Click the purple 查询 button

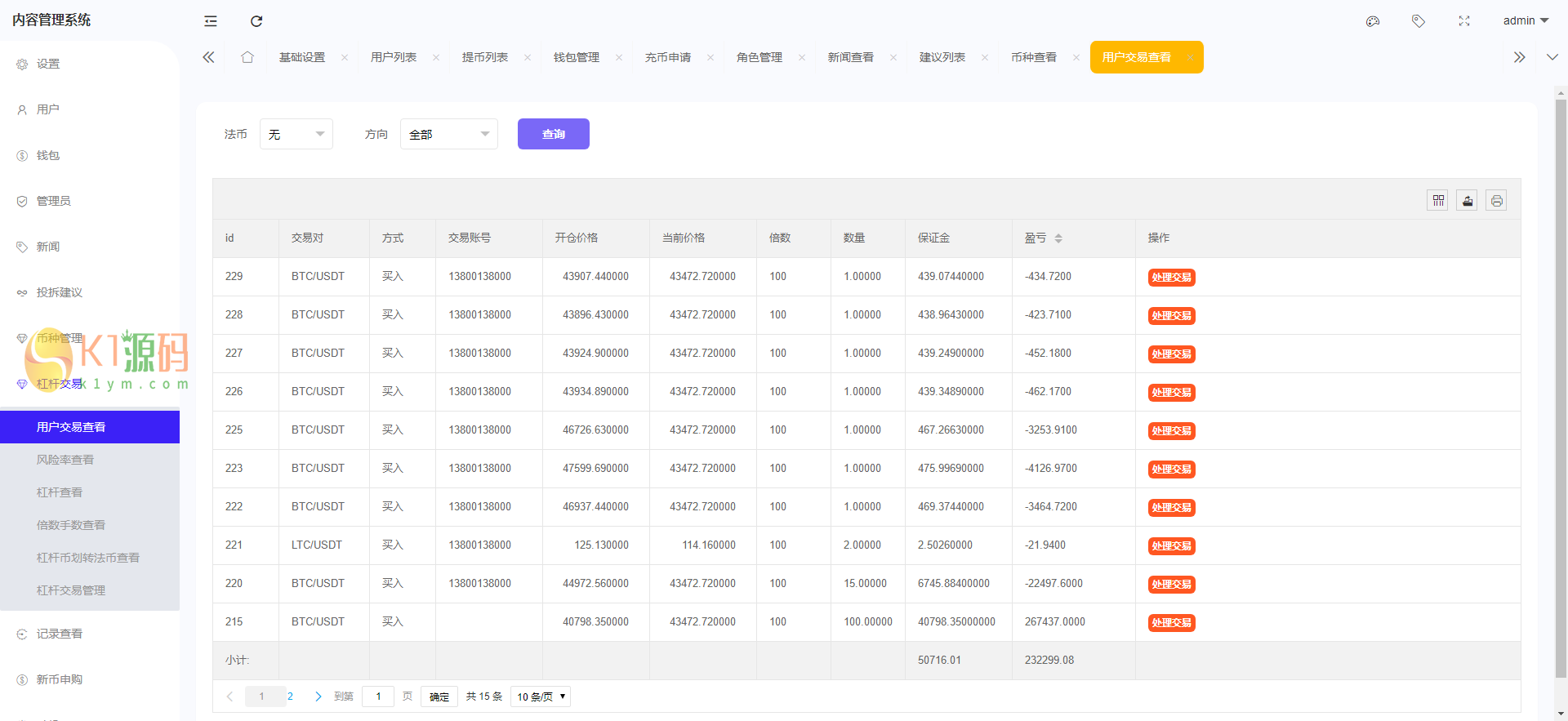tap(553, 134)
